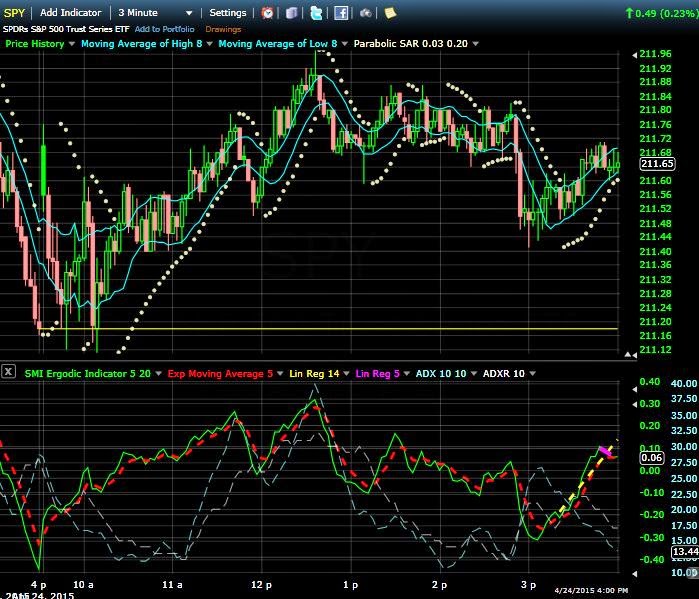Open the Settings menu

tap(228, 13)
